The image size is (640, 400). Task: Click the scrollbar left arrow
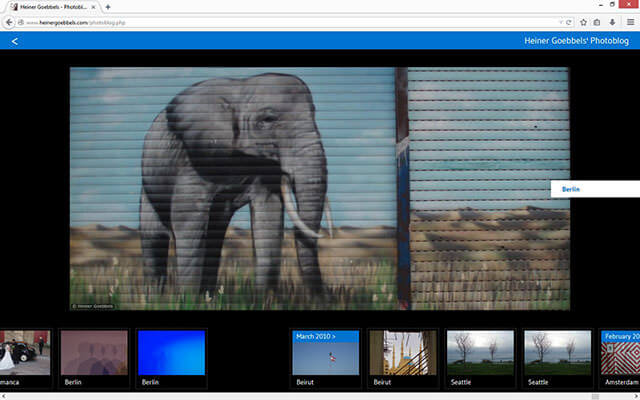[3, 397]
